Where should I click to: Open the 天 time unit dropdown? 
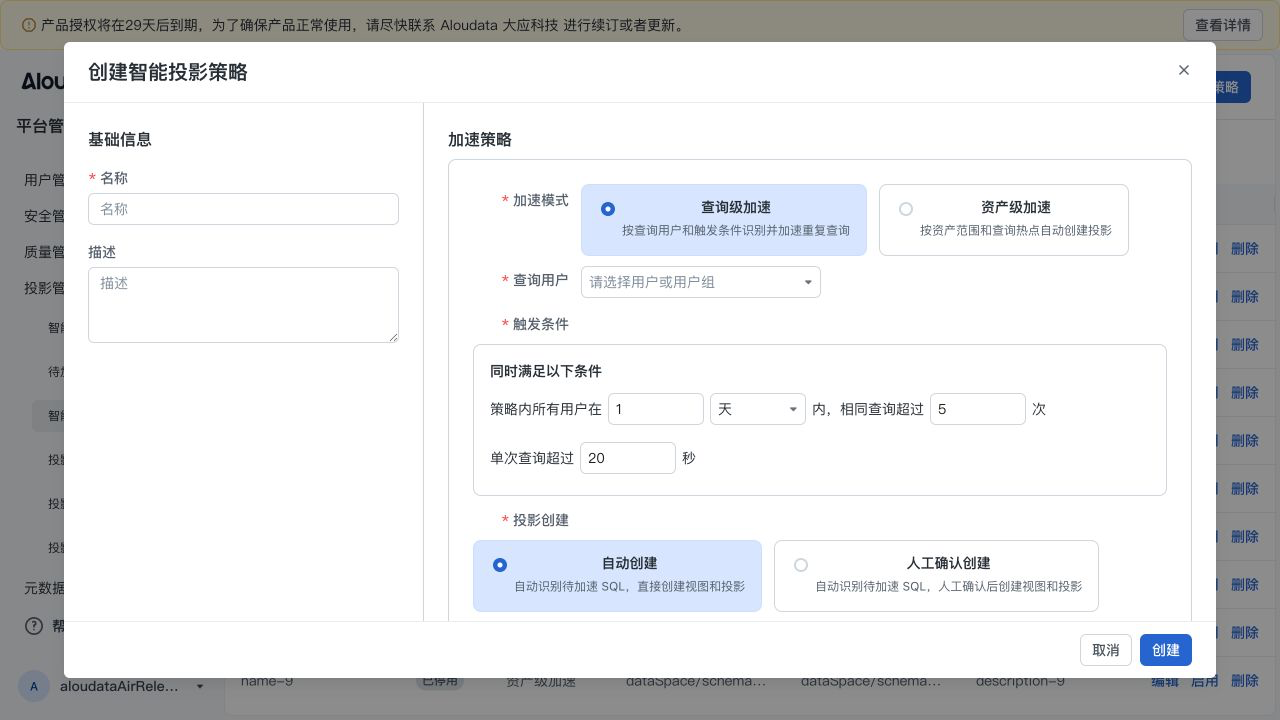[758, 409]
